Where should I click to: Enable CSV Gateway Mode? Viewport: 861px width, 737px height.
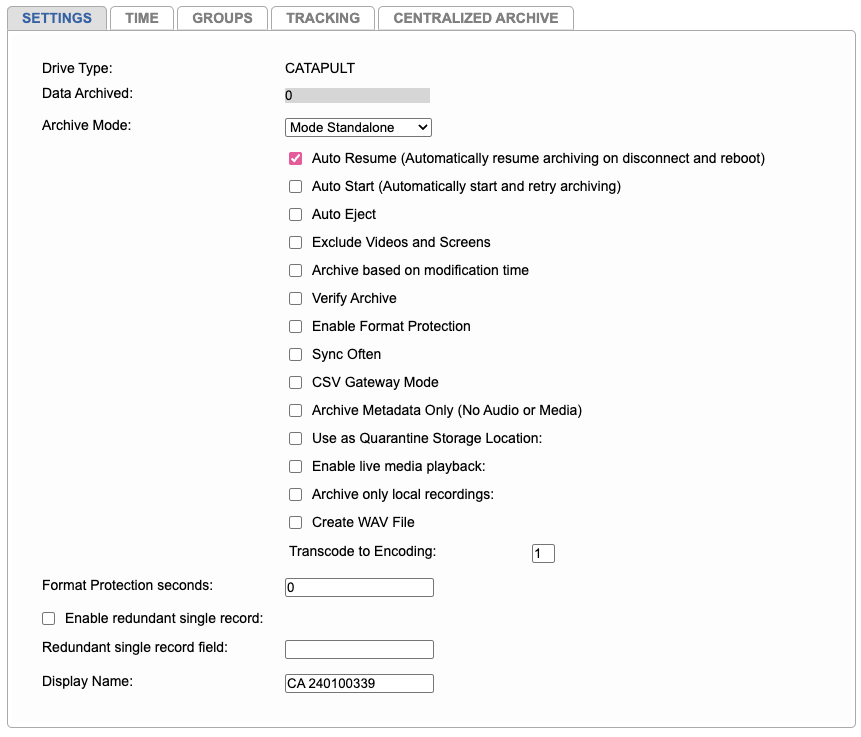point(295,382)
